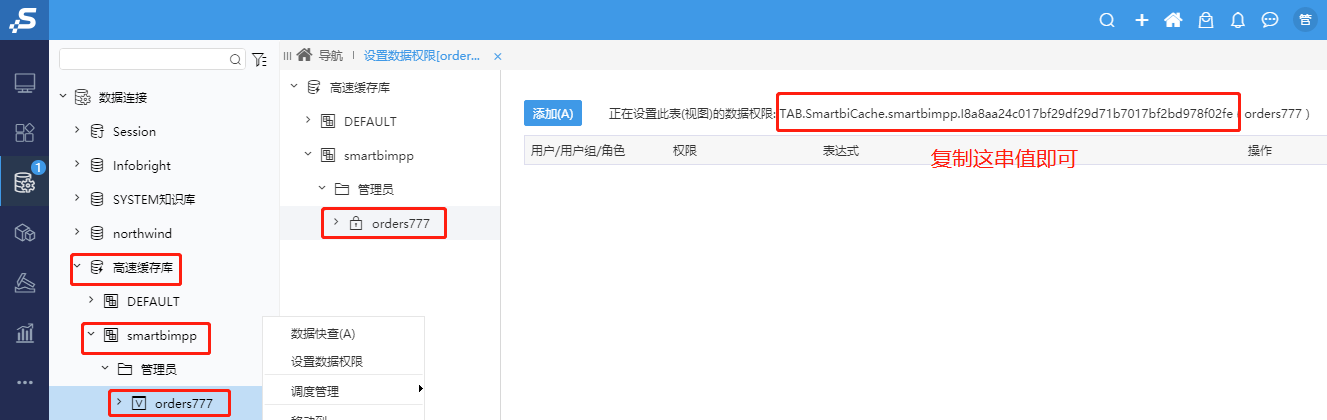Switch to the 设置数据权限[order... tab
The image size is (1327, 420).
coord(421,56)
